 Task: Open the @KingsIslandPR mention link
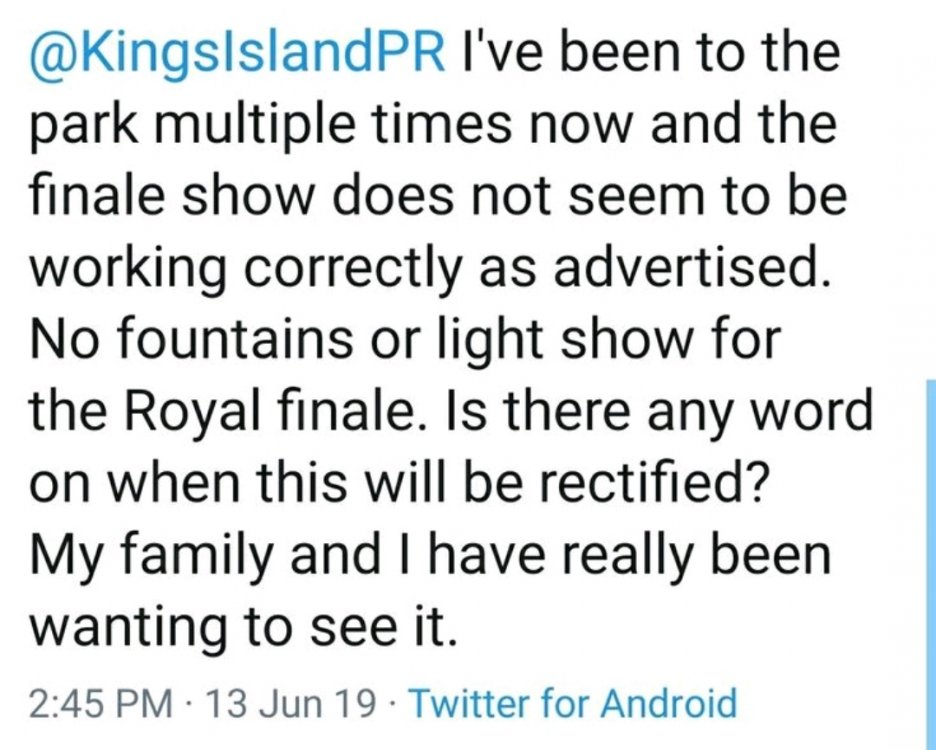coord(238,53)
